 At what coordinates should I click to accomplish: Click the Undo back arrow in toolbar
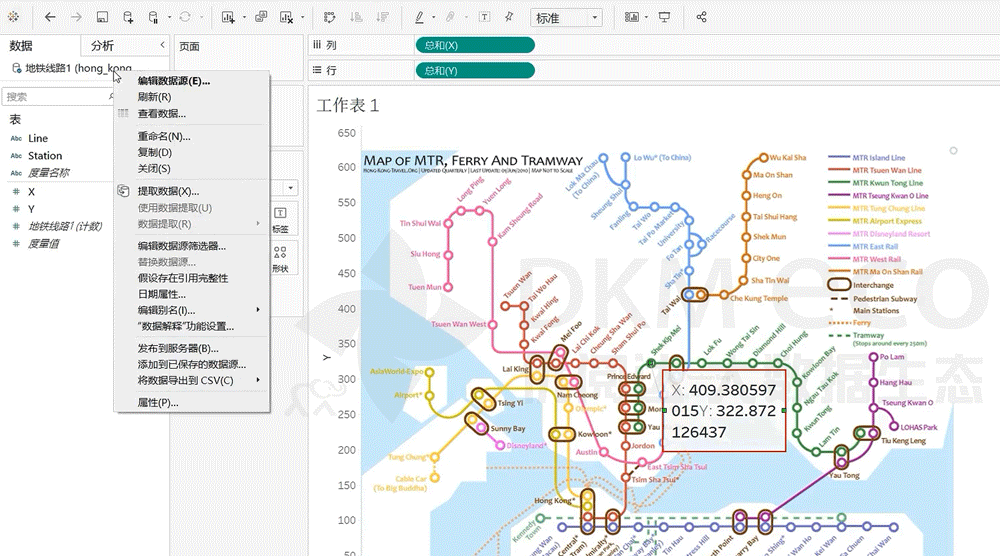[x=50, y=17]
